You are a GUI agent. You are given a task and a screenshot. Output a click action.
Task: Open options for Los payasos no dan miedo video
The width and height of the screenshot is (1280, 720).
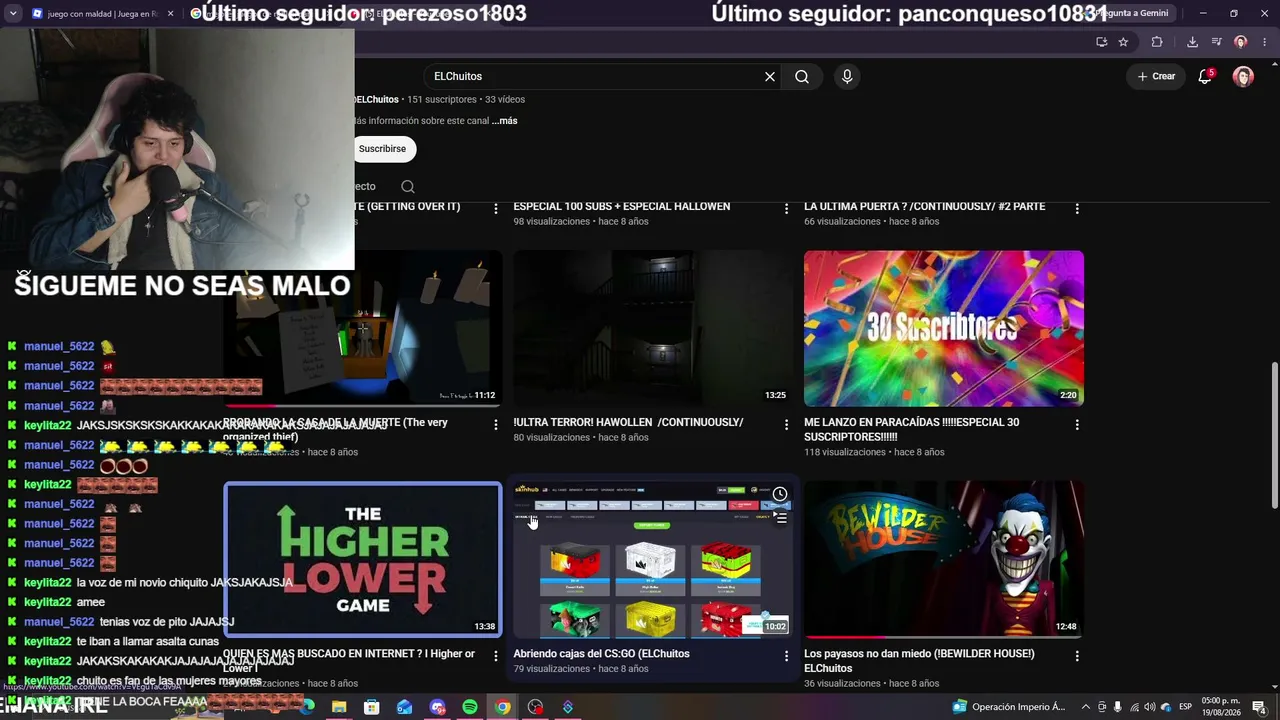[1077, 656]
